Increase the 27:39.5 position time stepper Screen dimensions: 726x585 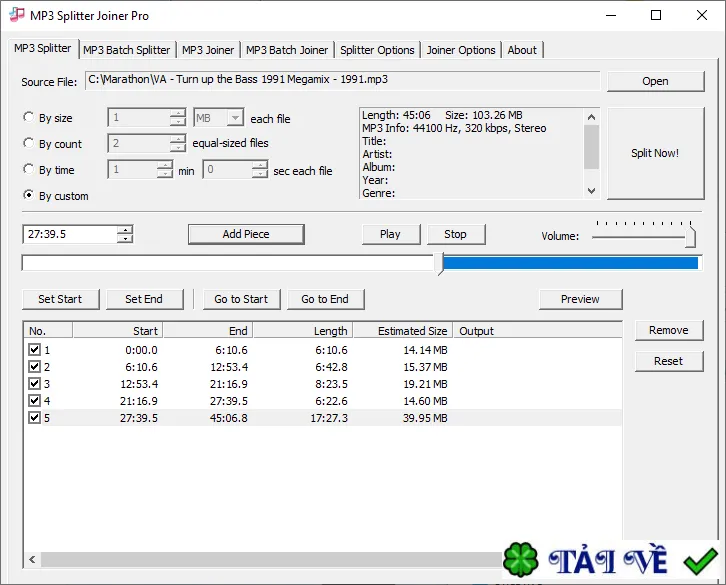click(x=125, y=230)
